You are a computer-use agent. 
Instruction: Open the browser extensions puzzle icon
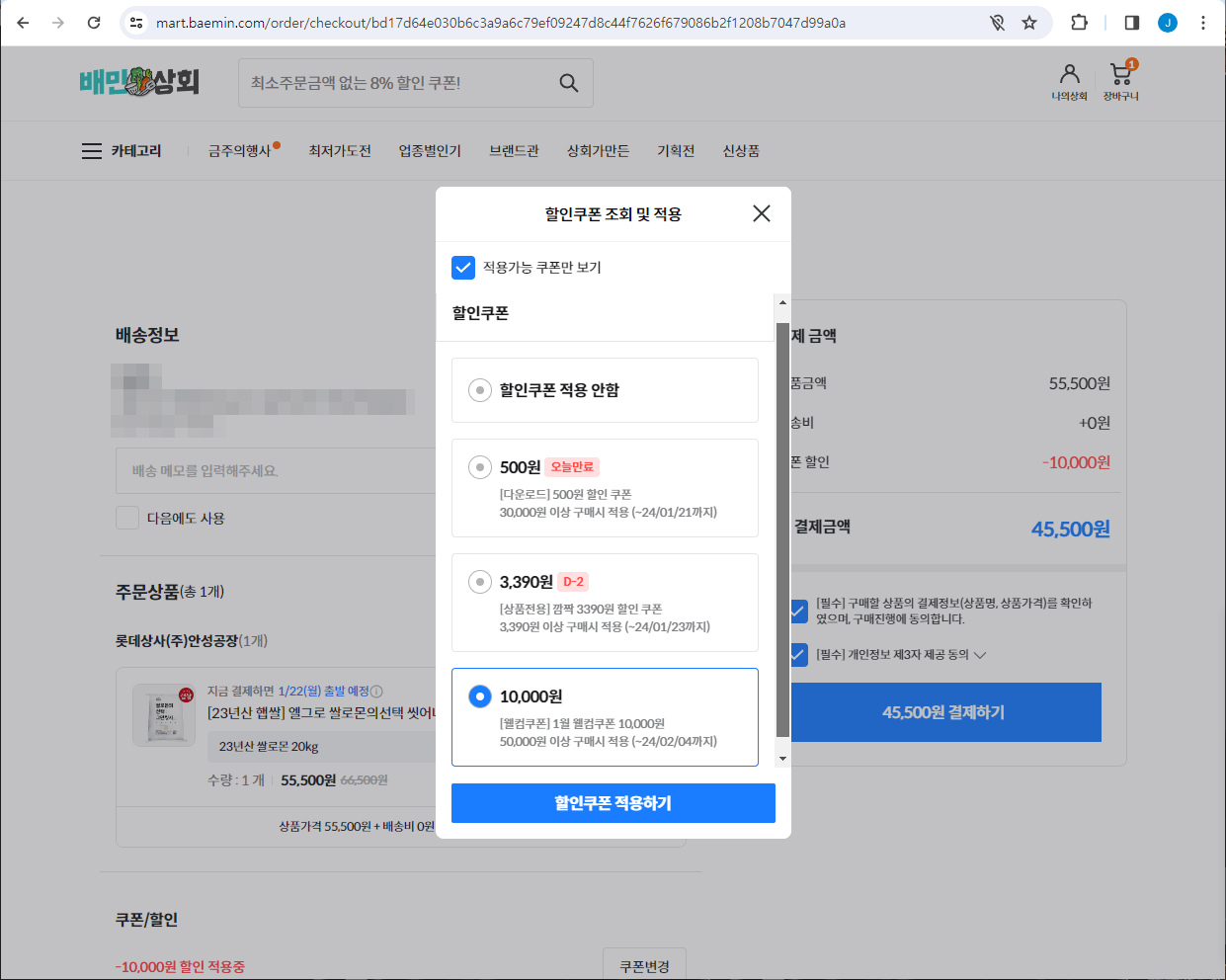click(1080, 20)
